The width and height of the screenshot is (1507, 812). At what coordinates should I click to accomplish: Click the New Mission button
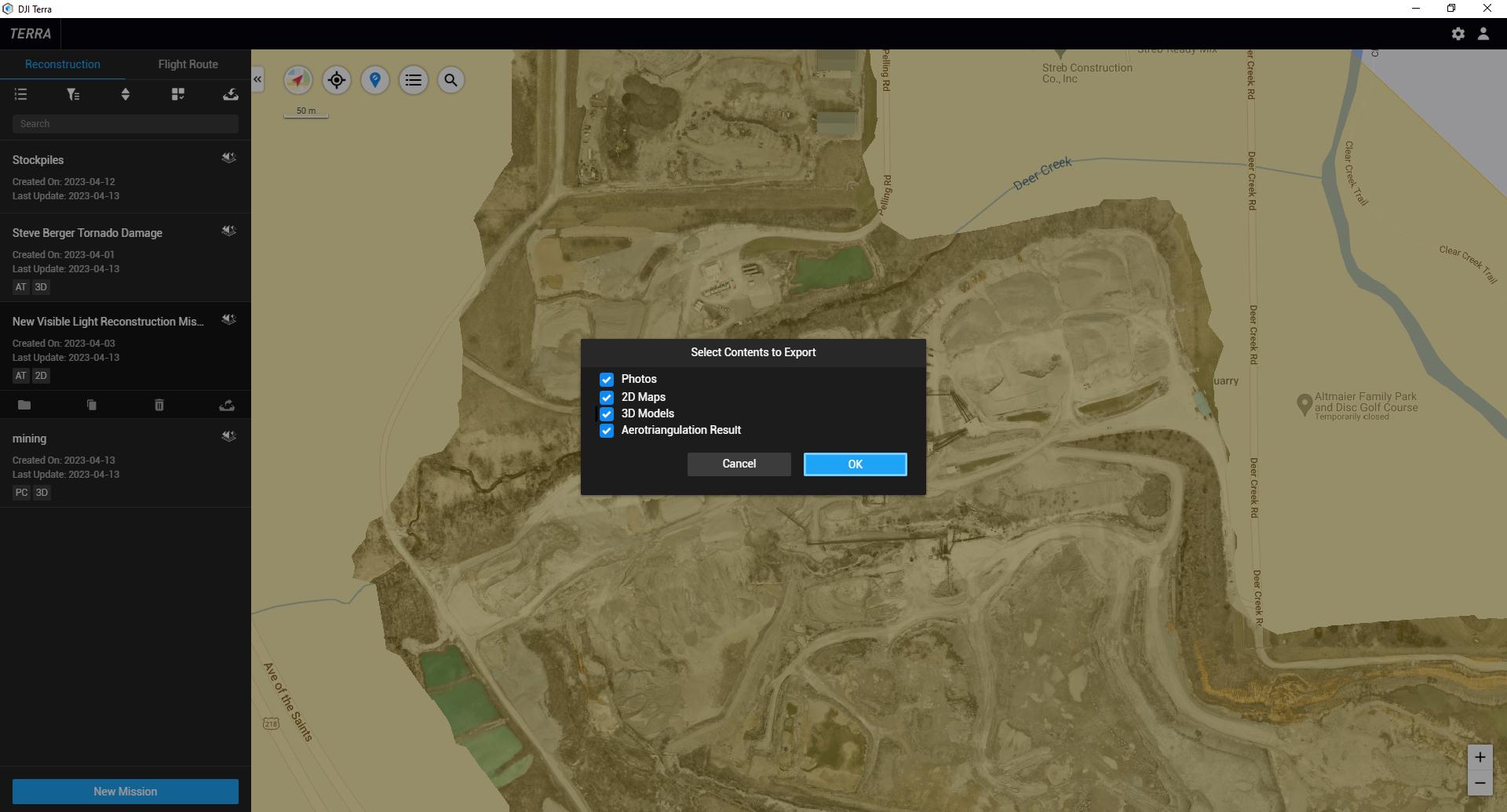pyautogui.click(x=125, y=792)
